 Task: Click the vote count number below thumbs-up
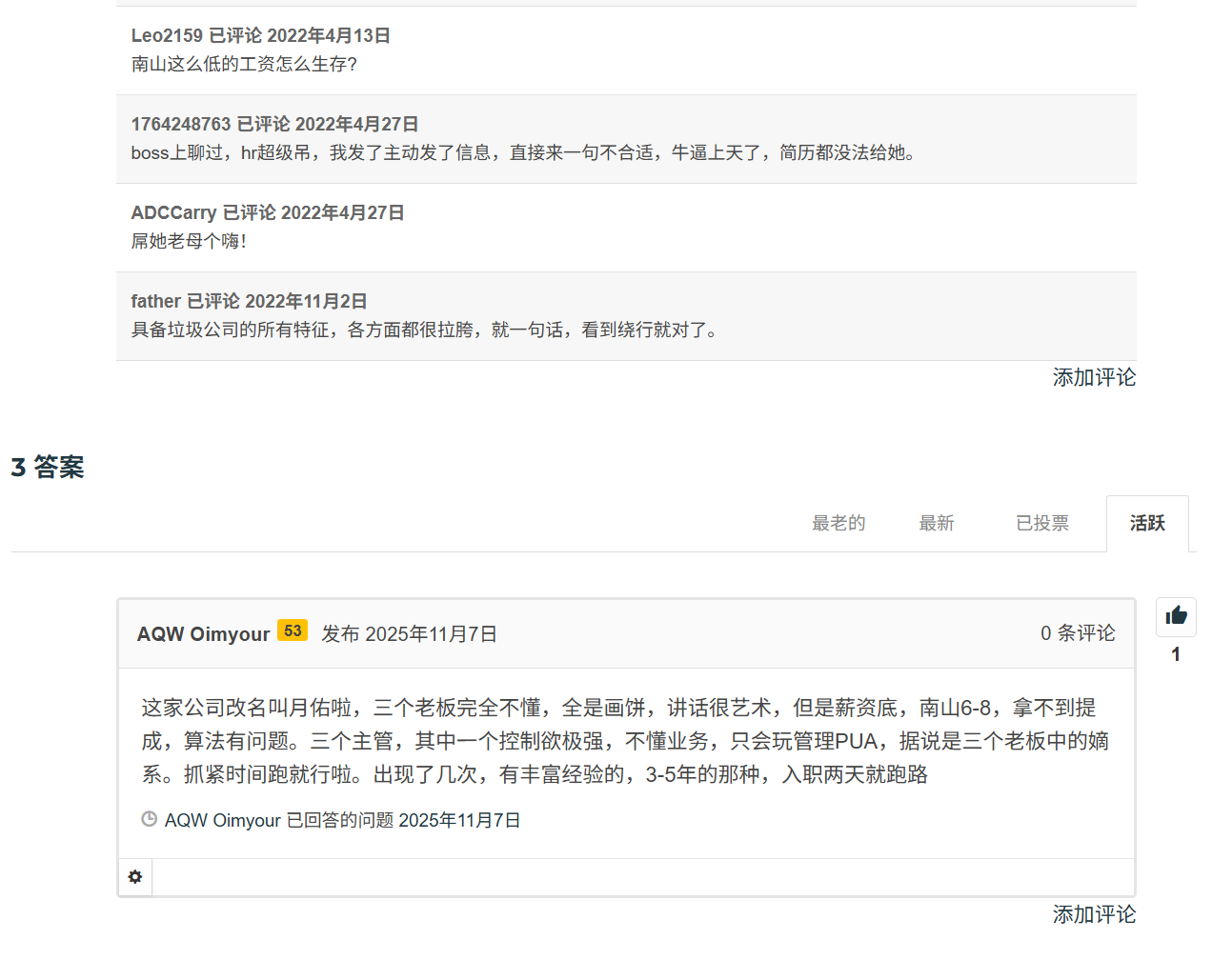pos(1176,654)
